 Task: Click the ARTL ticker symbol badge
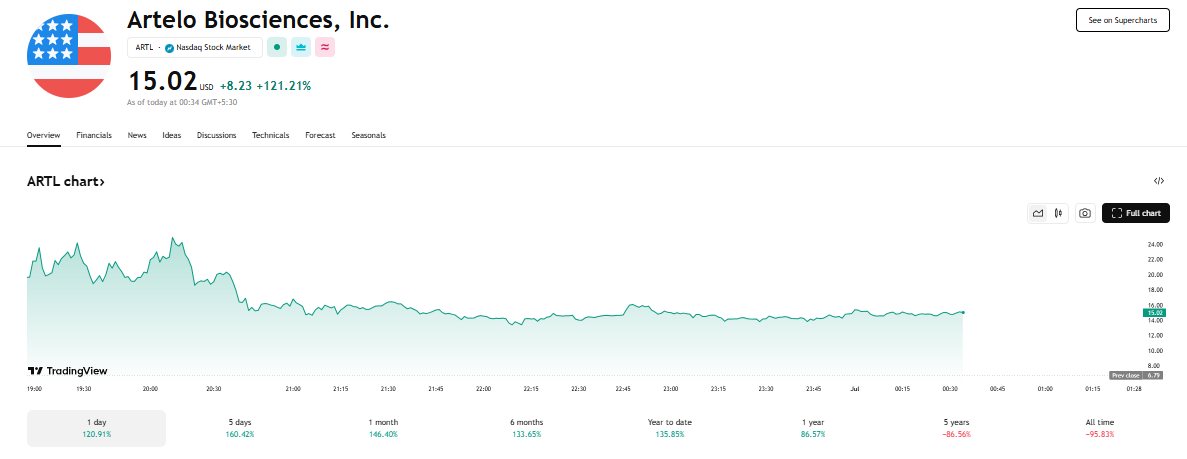(144, 48)
